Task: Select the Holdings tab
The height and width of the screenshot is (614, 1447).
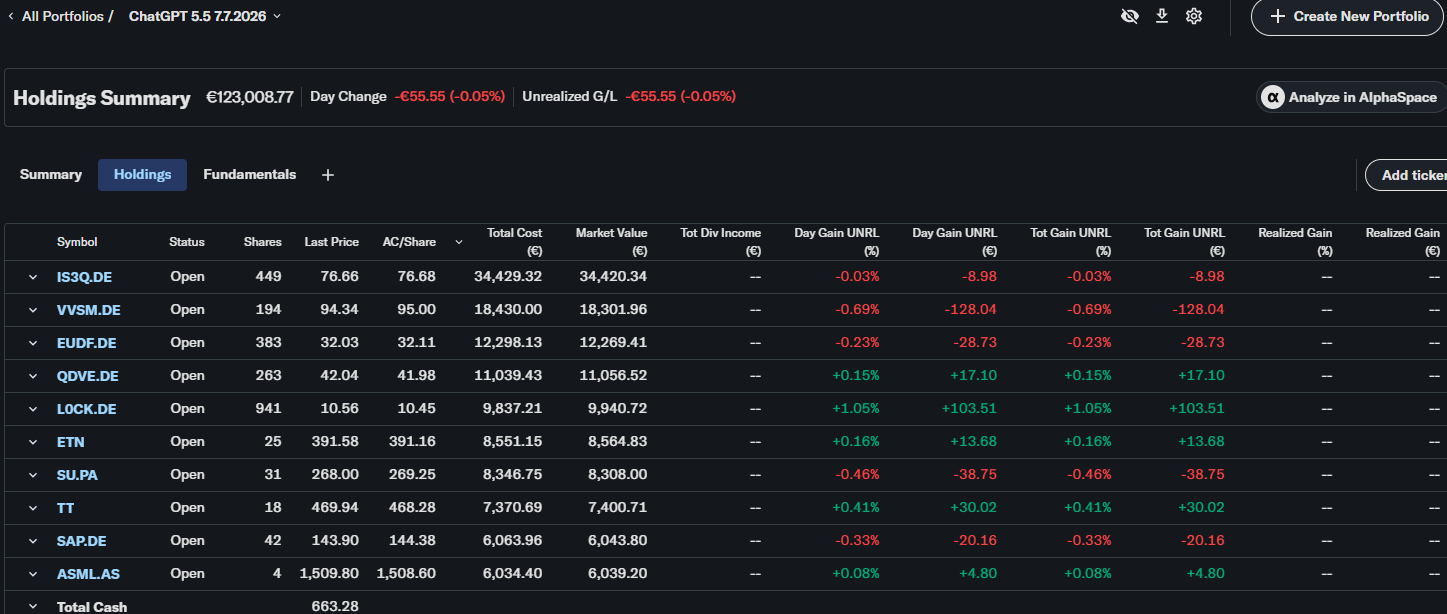Action: point(143,174)
